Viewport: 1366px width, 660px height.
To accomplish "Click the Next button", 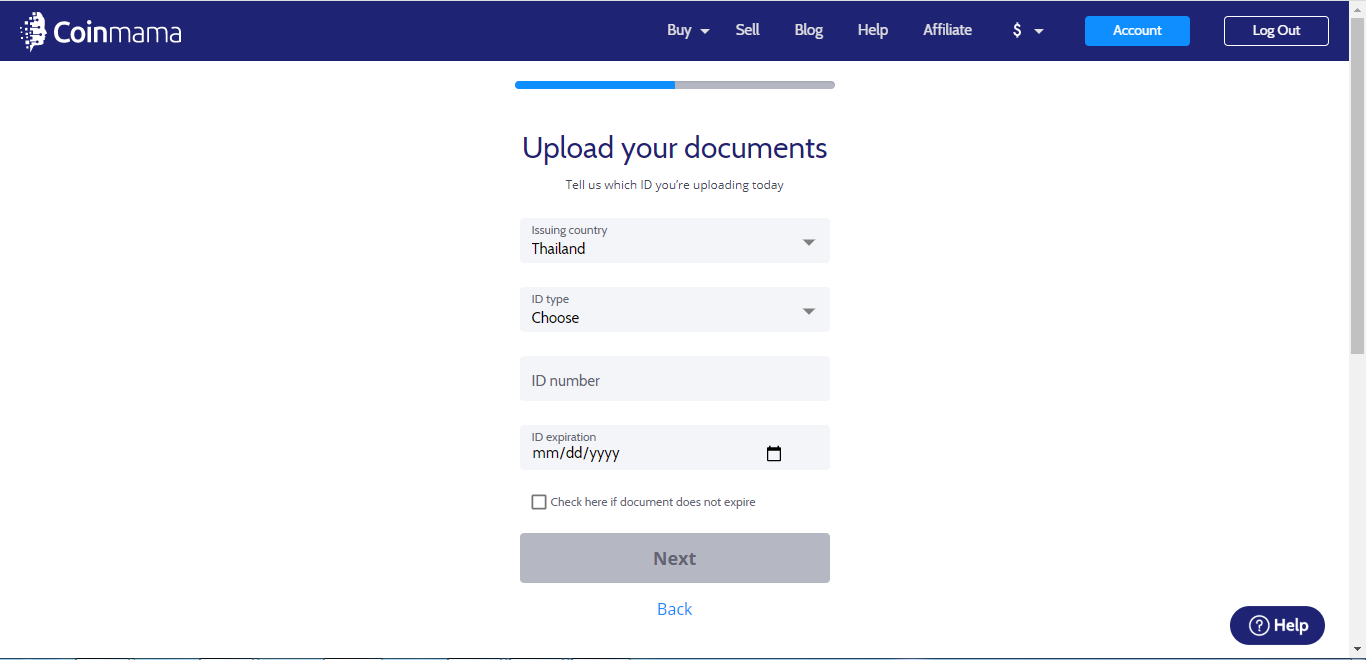I will (x=675, y=558).
